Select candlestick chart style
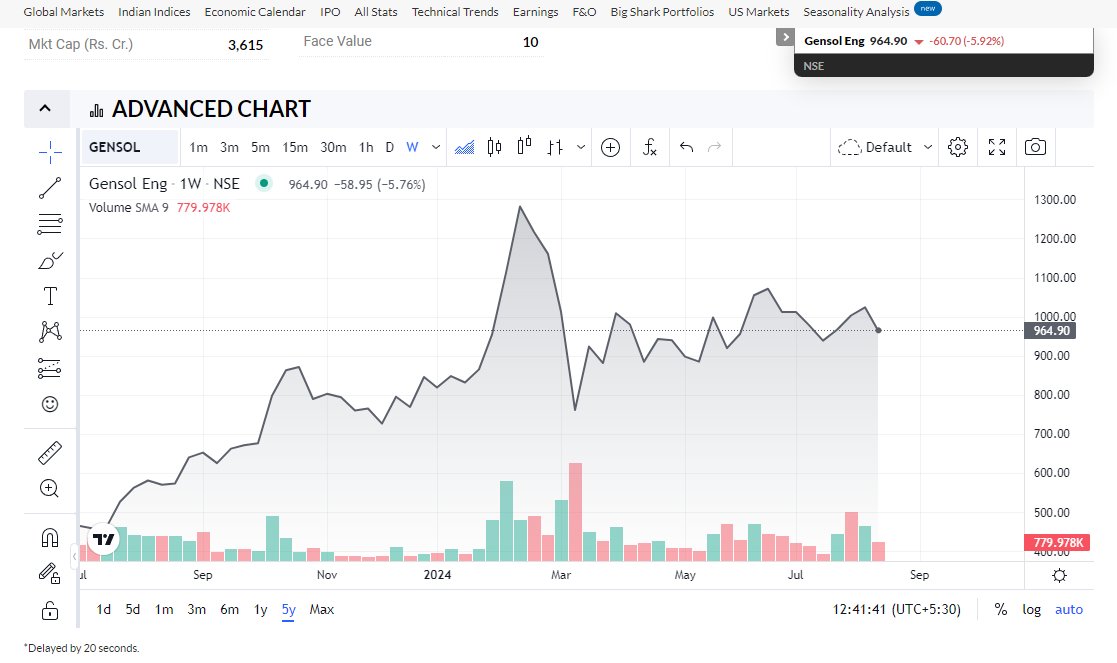This screenshot has height=663, width=1117. 494,147
